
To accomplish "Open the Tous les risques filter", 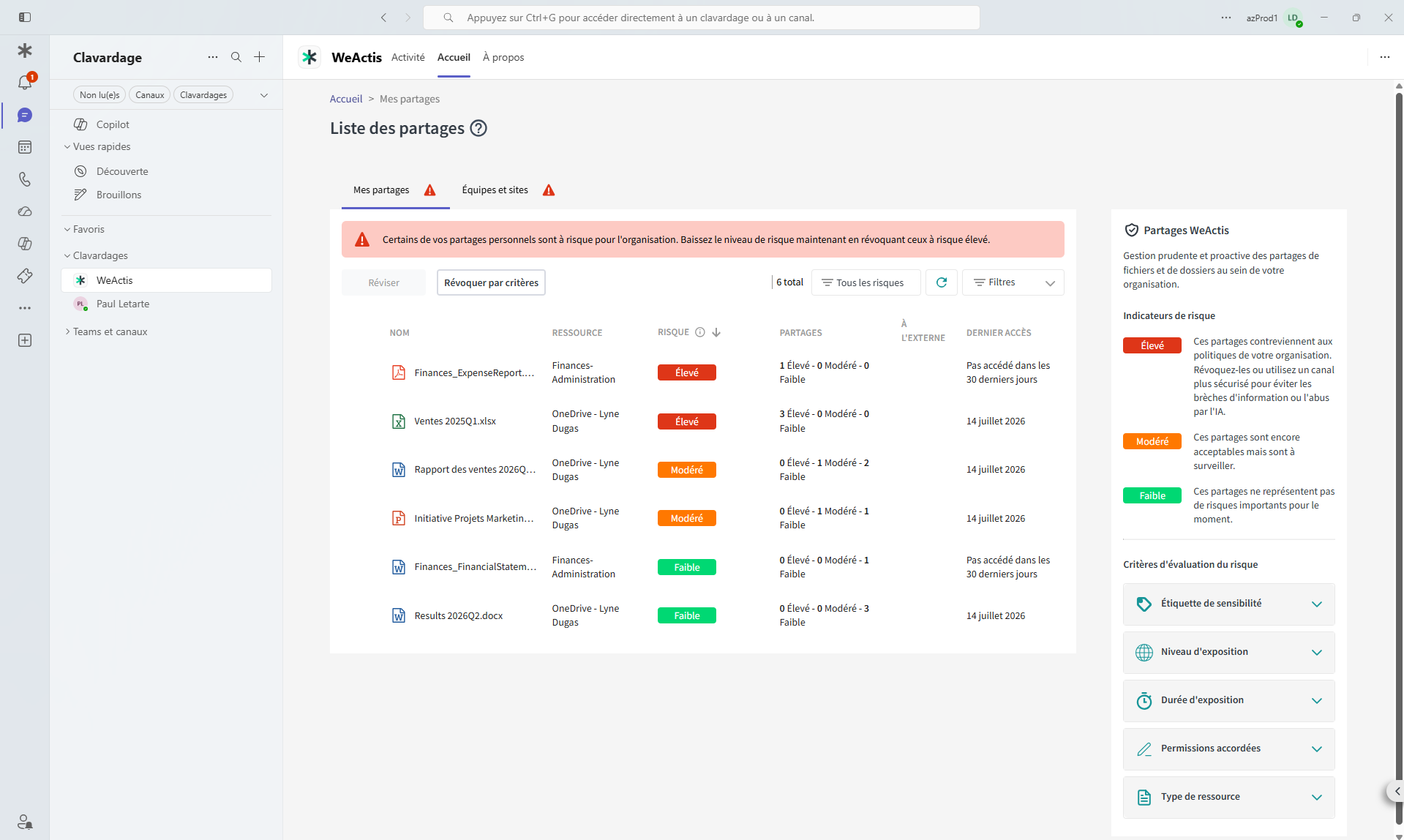I will [866, 282].
